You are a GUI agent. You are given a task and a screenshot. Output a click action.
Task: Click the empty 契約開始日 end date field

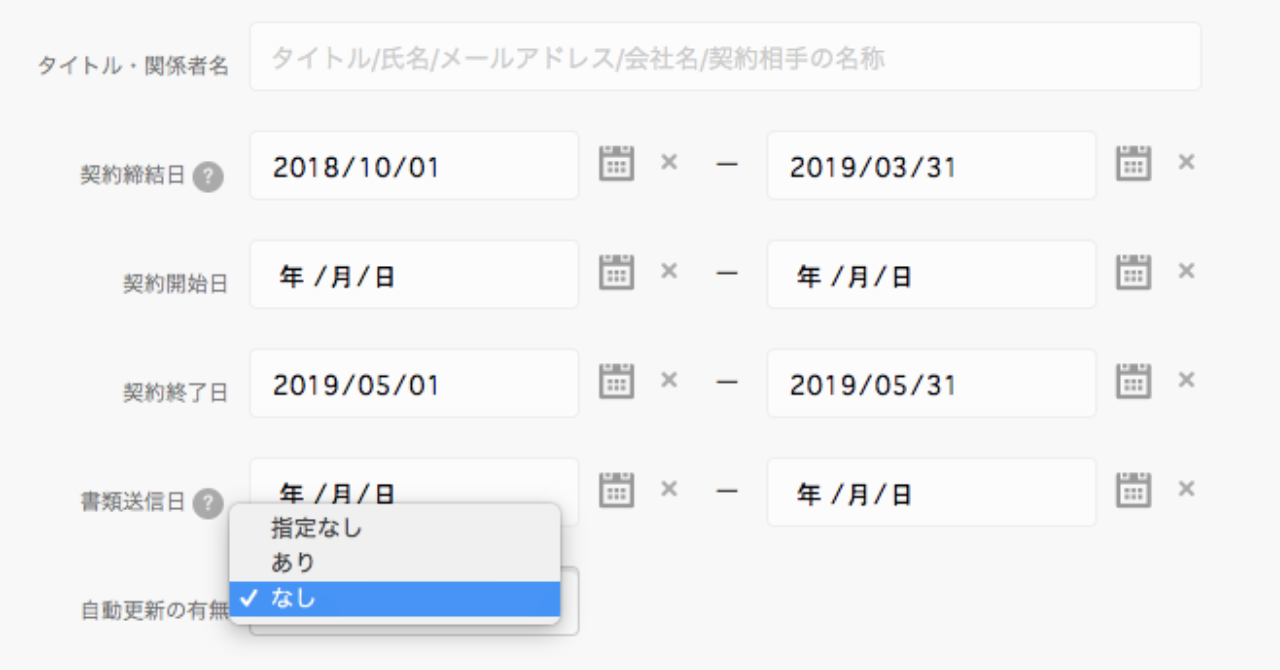[x=931, y=274]
